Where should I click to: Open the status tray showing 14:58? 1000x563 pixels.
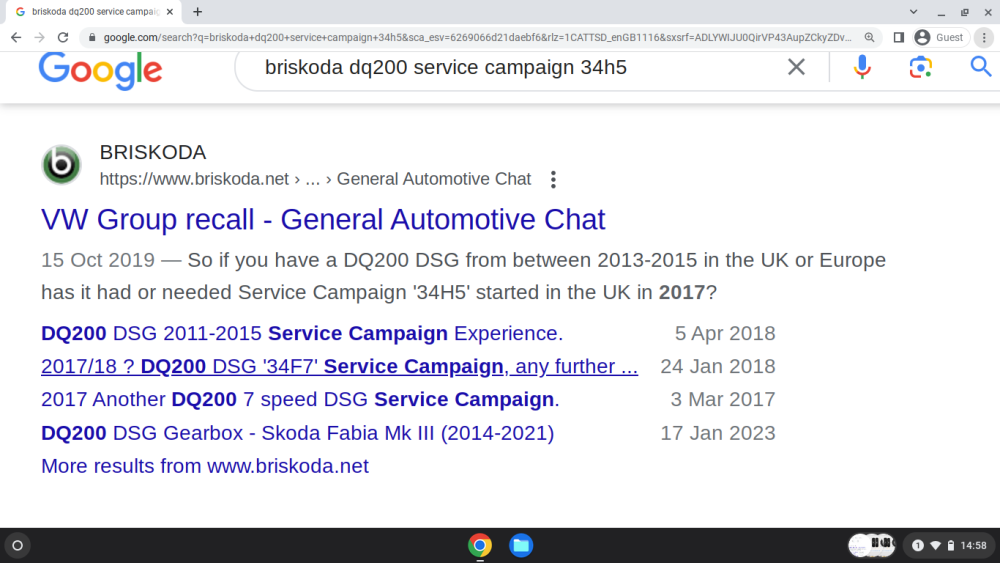[x=949, y=545]
